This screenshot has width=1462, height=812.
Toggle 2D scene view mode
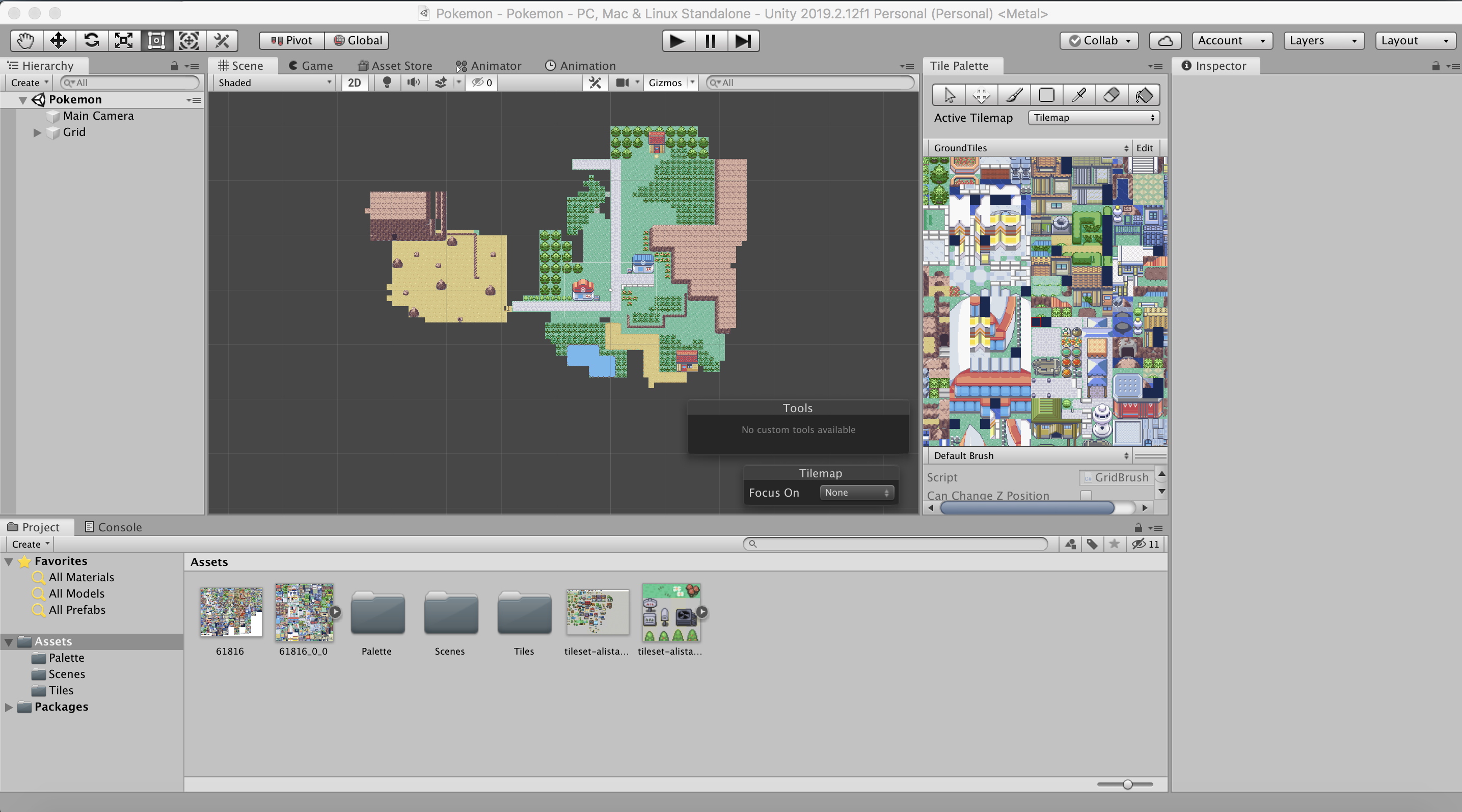[x=354, y=83]
